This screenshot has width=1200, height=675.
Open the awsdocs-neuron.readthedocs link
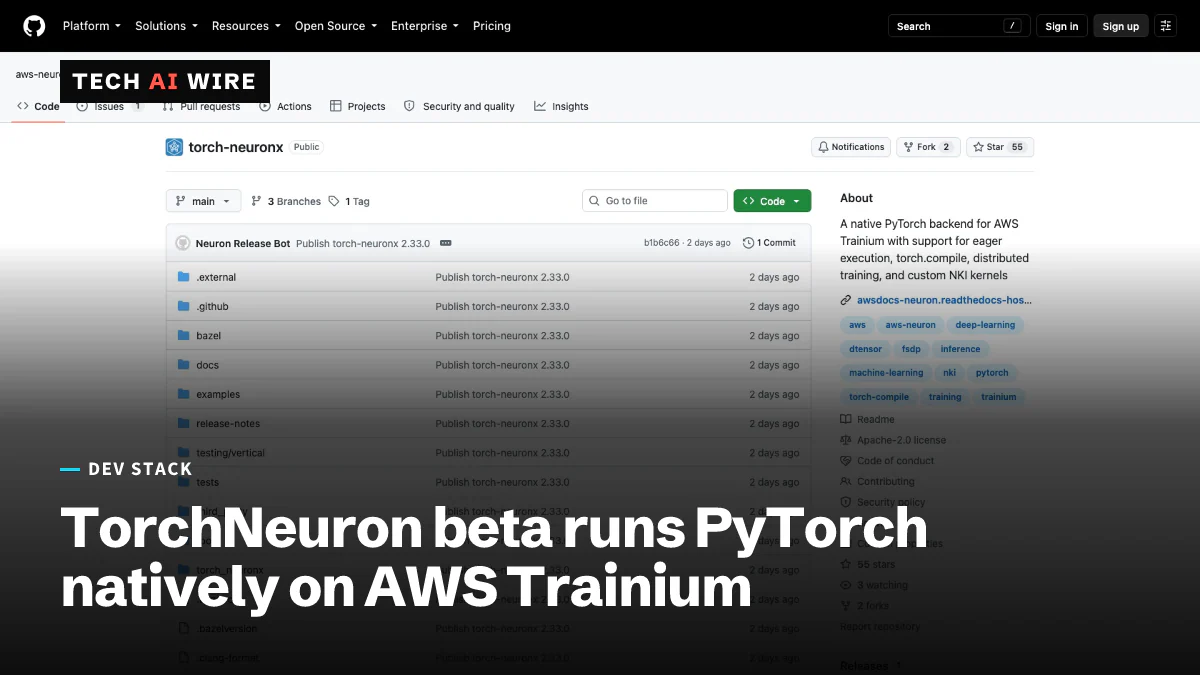point(944,300)
